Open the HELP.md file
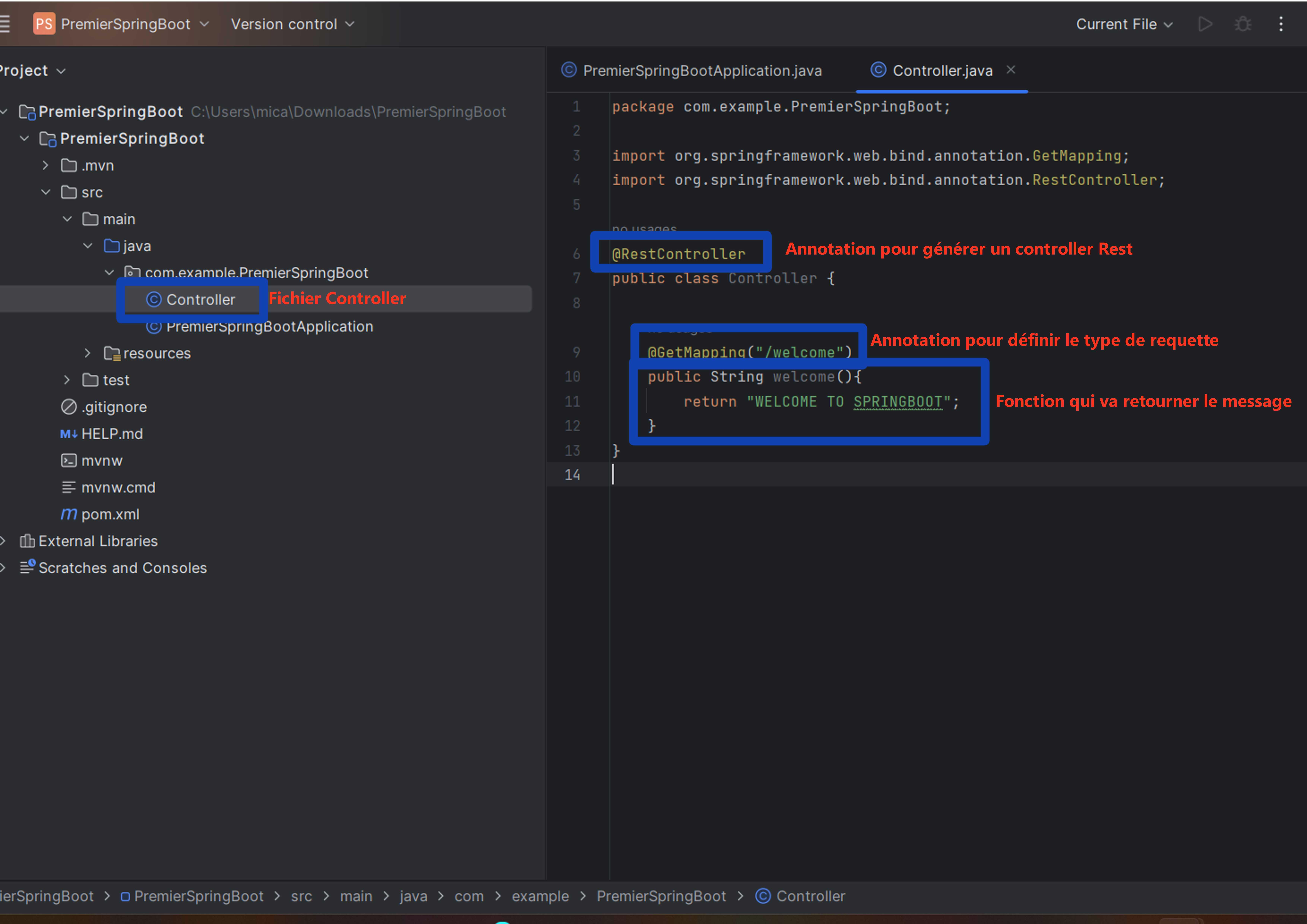Image resolution: width=1307 pixels, height=924 pixels. (112, 434)
